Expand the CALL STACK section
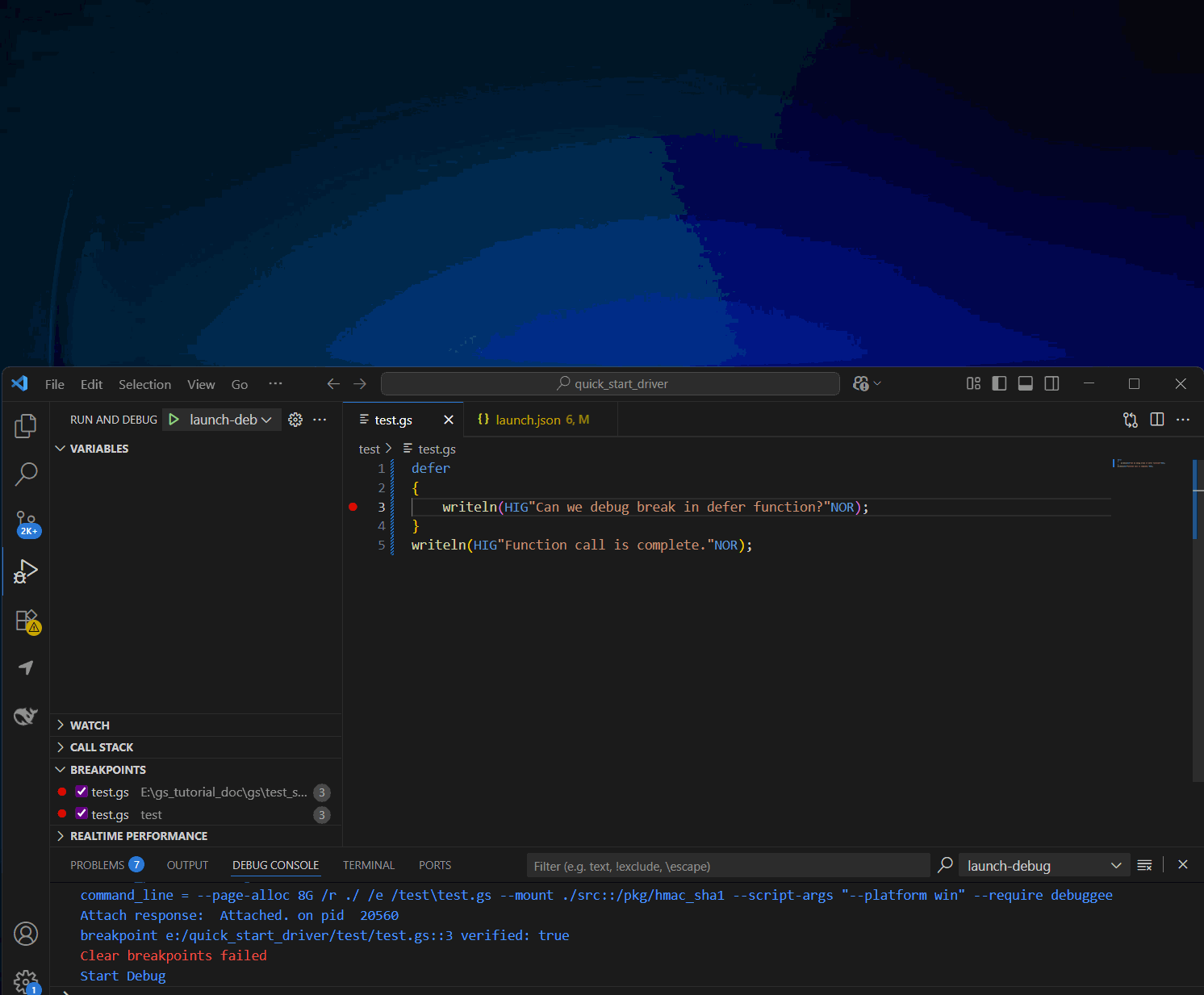 click(x=101, y=747)
